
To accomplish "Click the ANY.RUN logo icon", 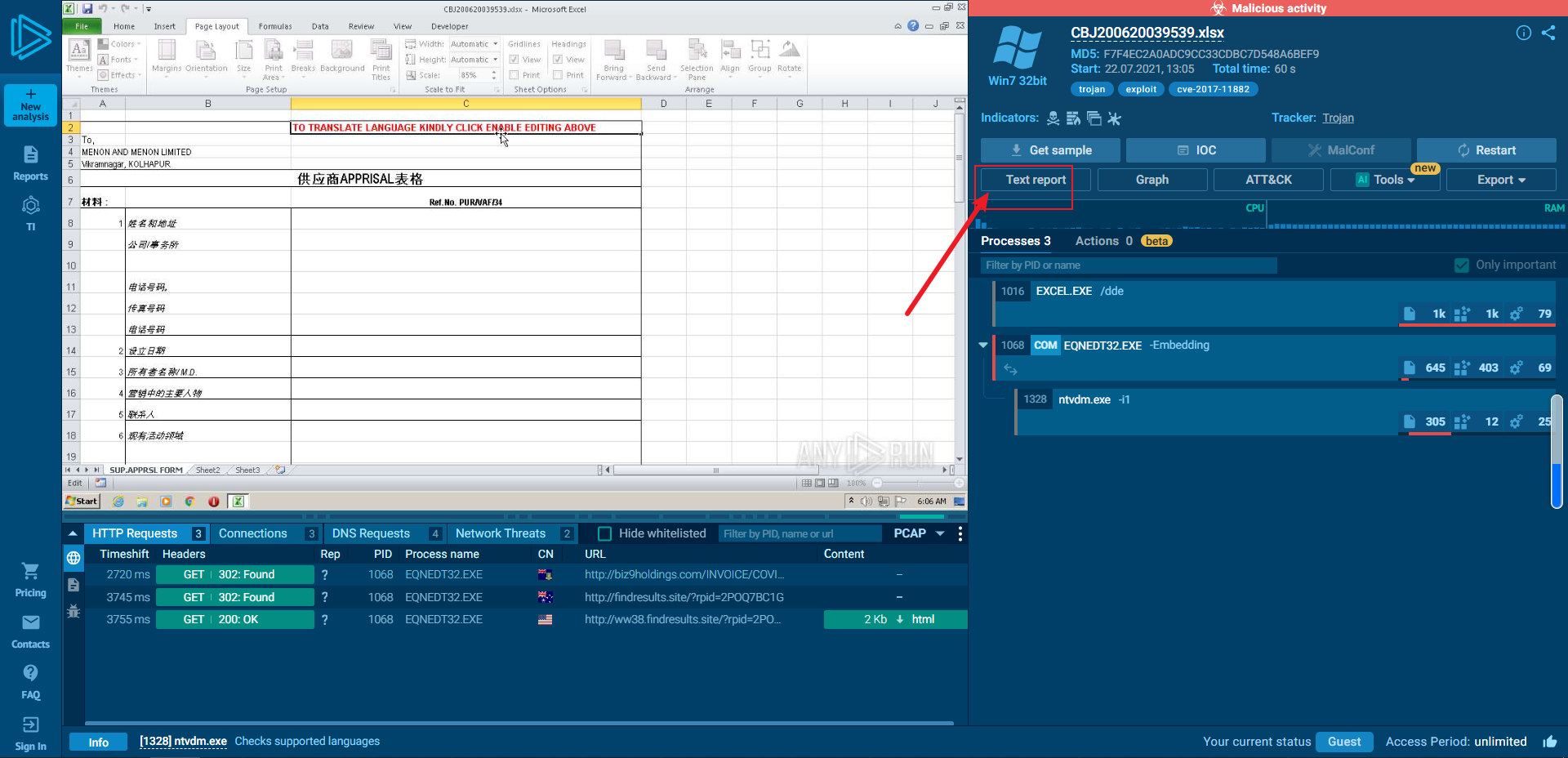I will (x=31, y=38).
